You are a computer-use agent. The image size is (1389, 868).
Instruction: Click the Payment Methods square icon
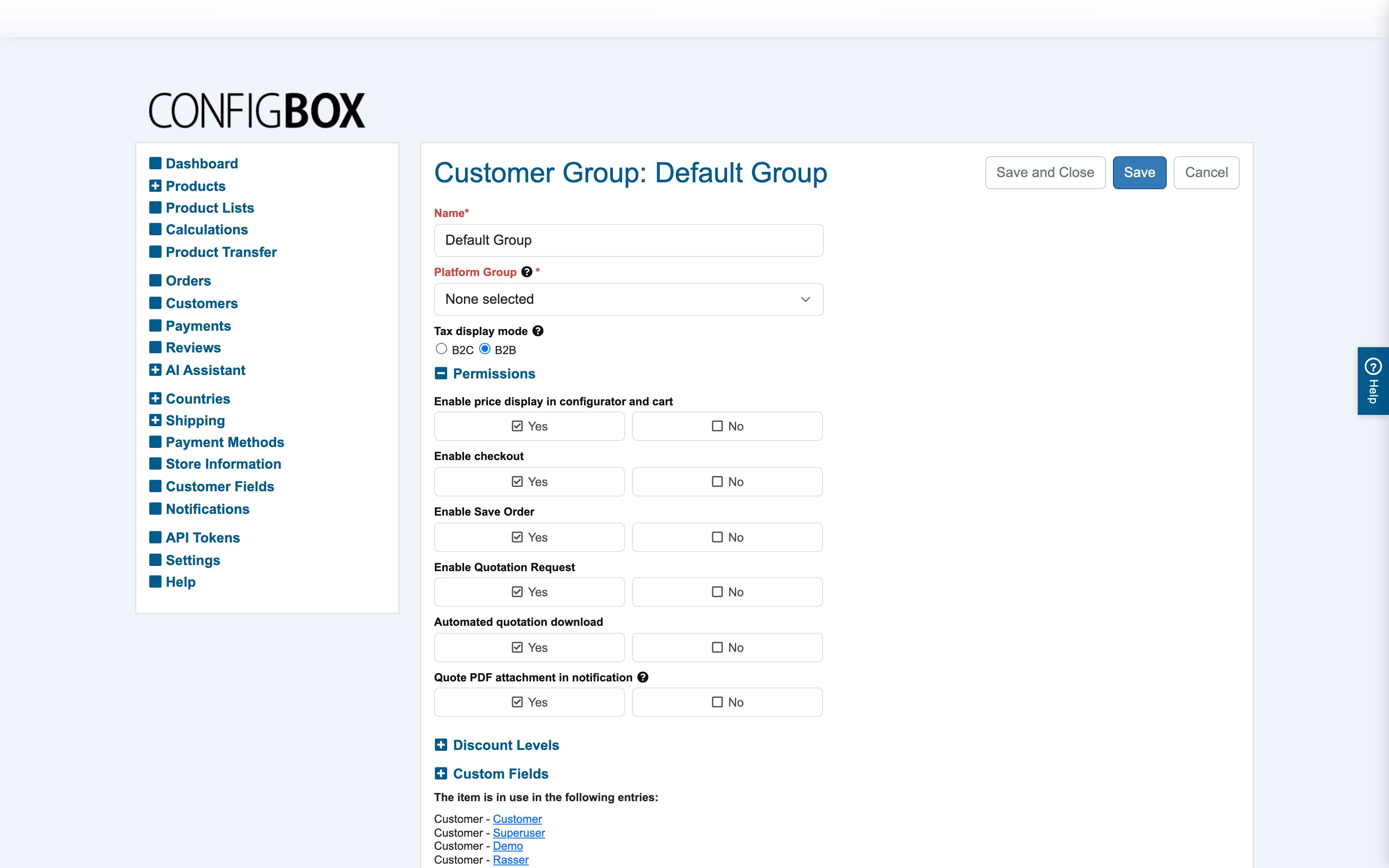coord(155,441)
